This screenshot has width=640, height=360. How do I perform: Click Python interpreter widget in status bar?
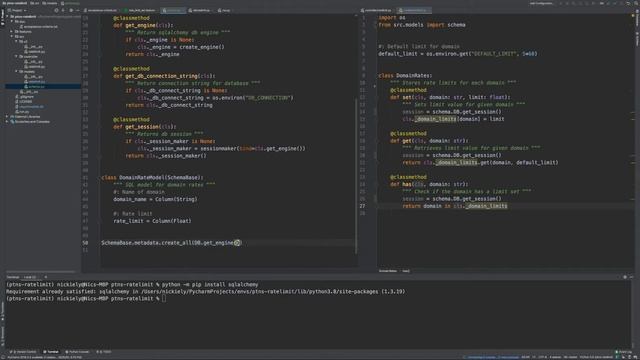pyautogui.click(x=596, y=357)
